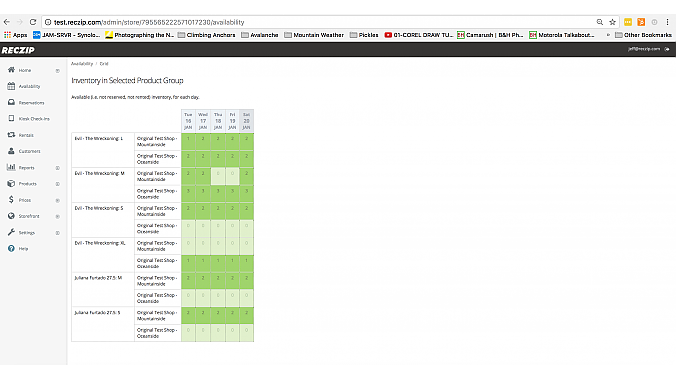Click the Products box icon
This screenshot has width=676, height=380.
tap(11, 183)
